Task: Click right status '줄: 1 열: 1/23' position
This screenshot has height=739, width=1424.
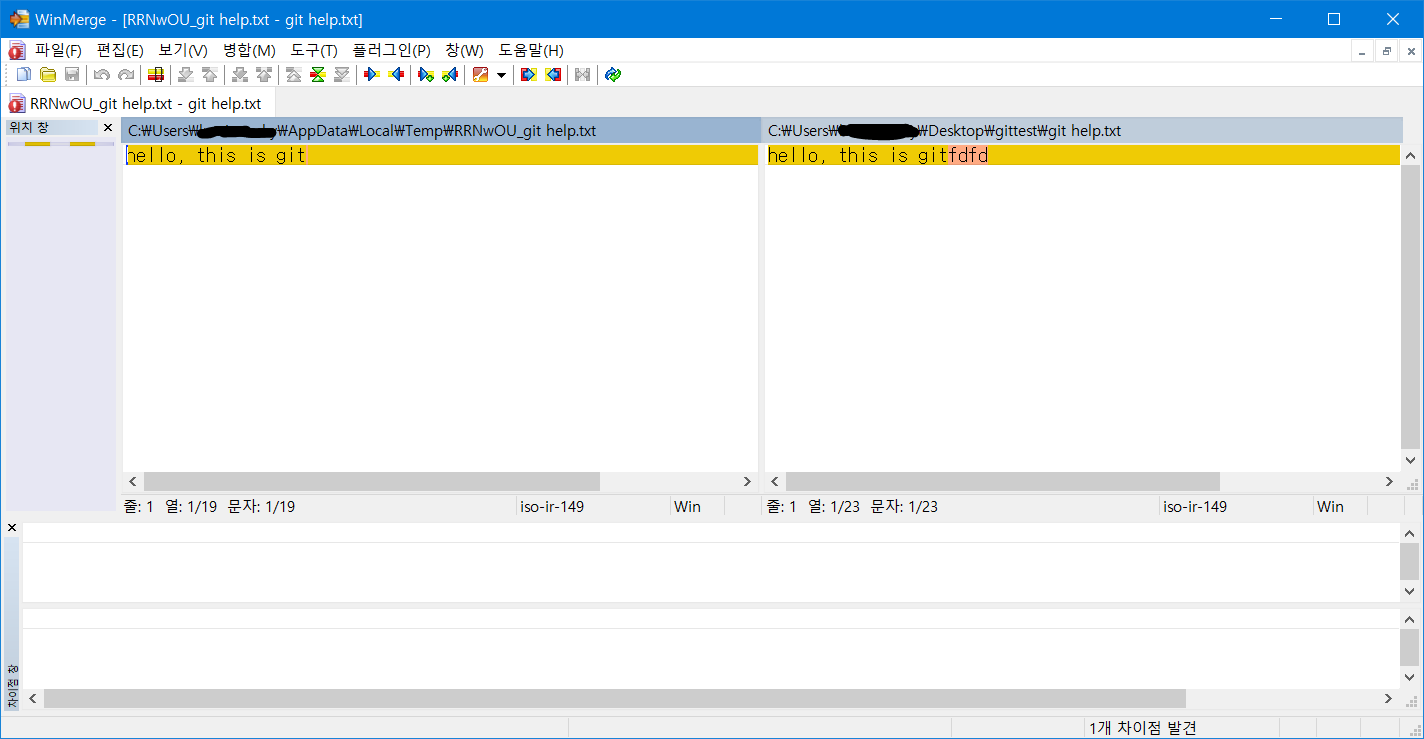Action: [x=813, y=507]
